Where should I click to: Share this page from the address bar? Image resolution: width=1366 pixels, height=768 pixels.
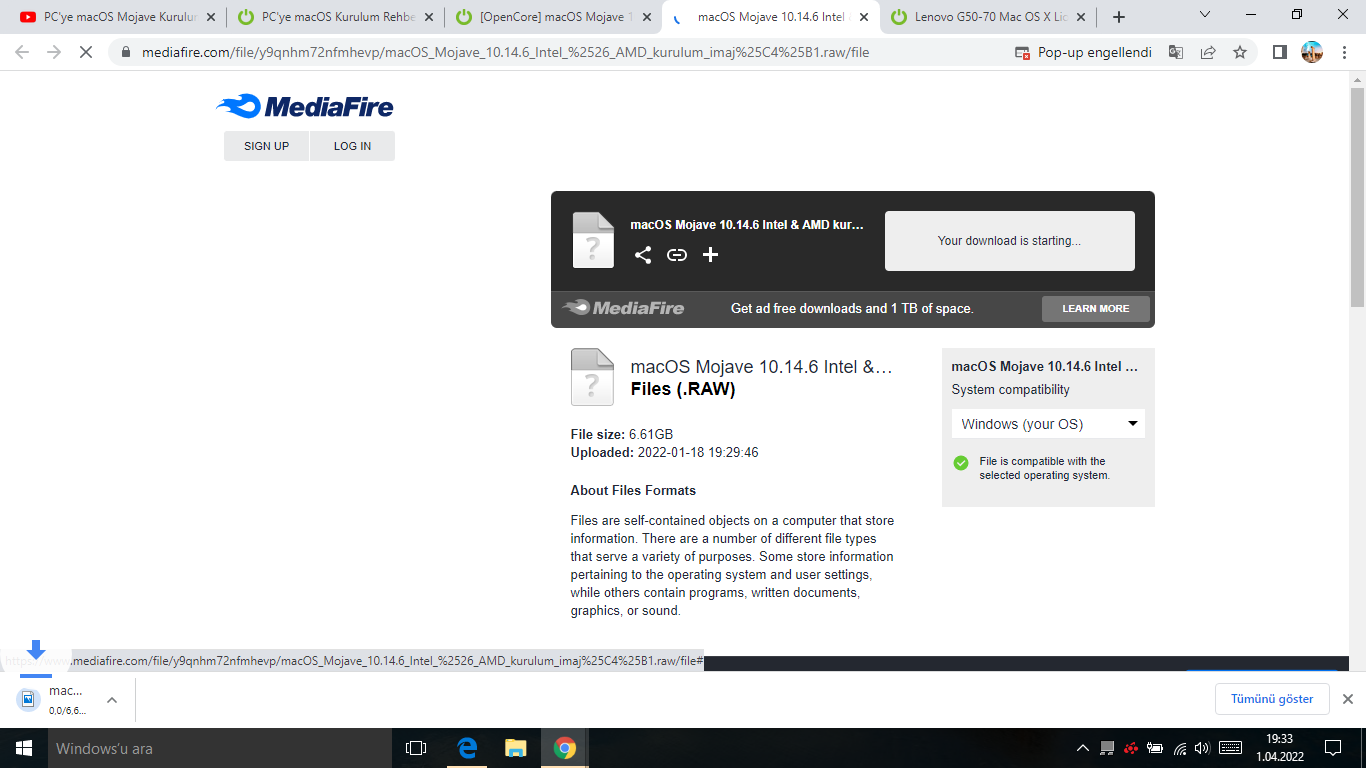point(1208,52)
